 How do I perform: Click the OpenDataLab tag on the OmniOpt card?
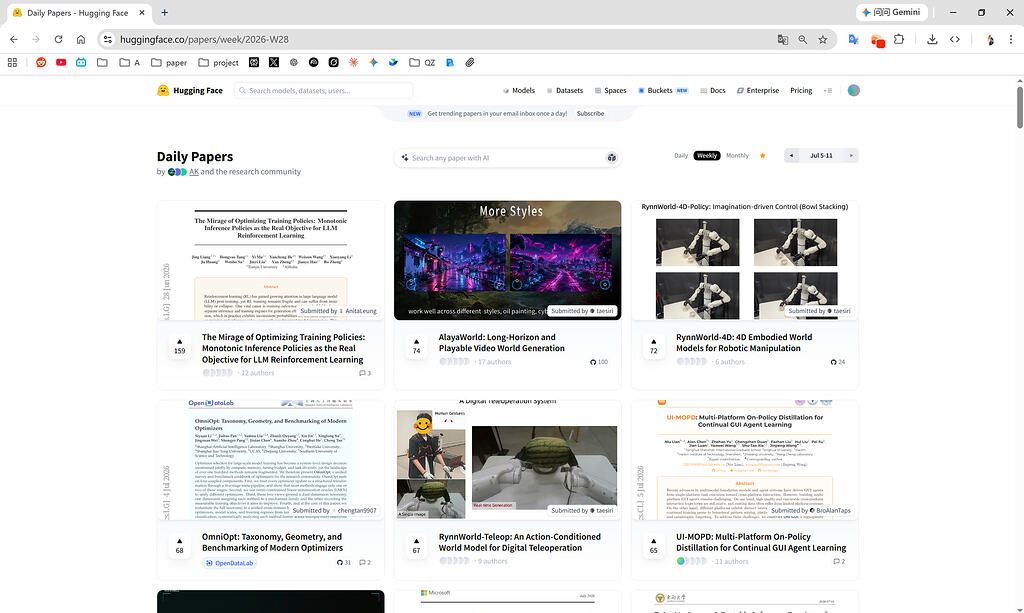pyautogui.click(x=229, y=563)
